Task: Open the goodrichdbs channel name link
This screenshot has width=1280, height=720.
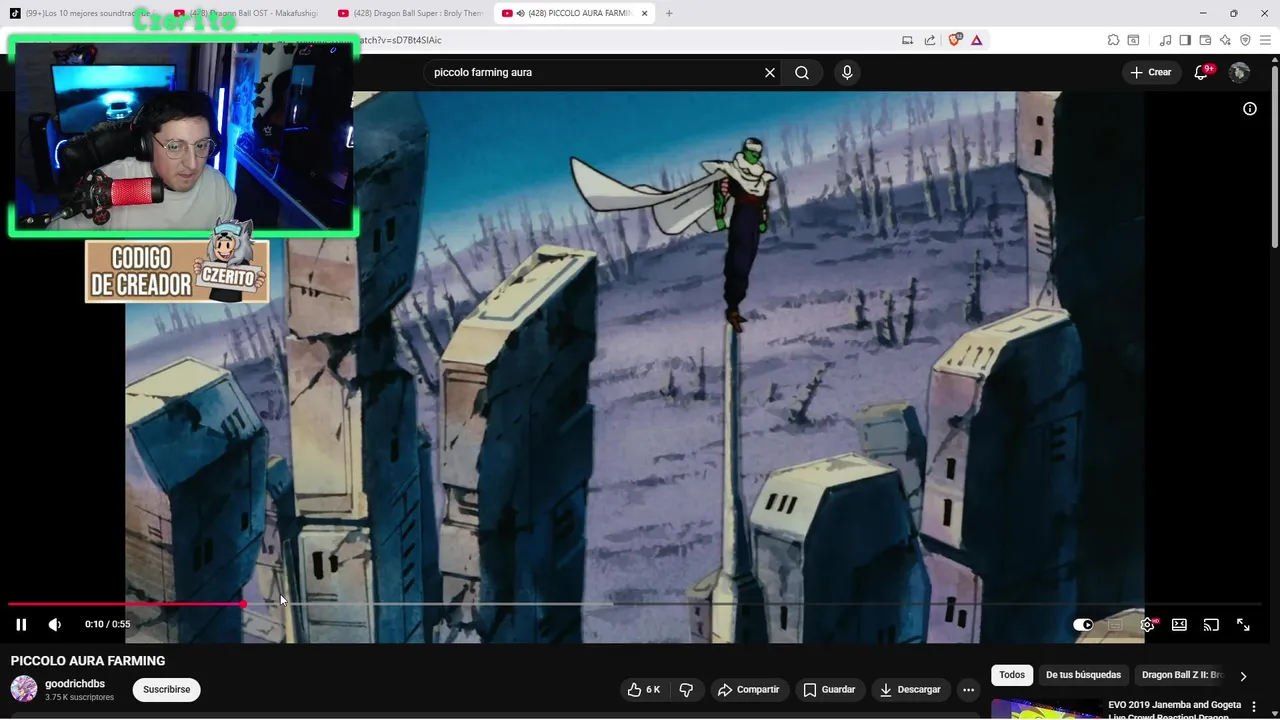Action: [75, 684]
